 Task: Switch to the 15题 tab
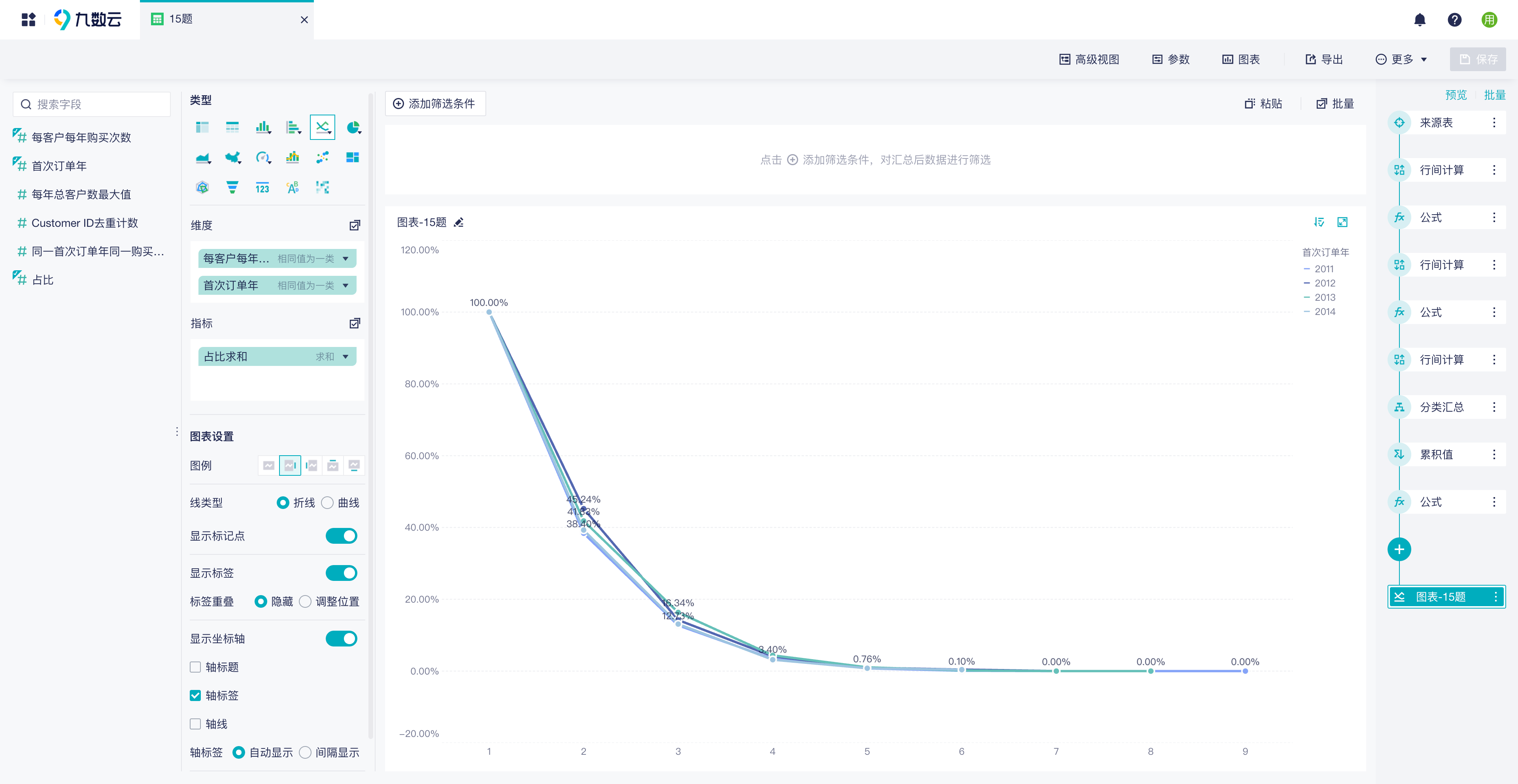pos(226,19)
